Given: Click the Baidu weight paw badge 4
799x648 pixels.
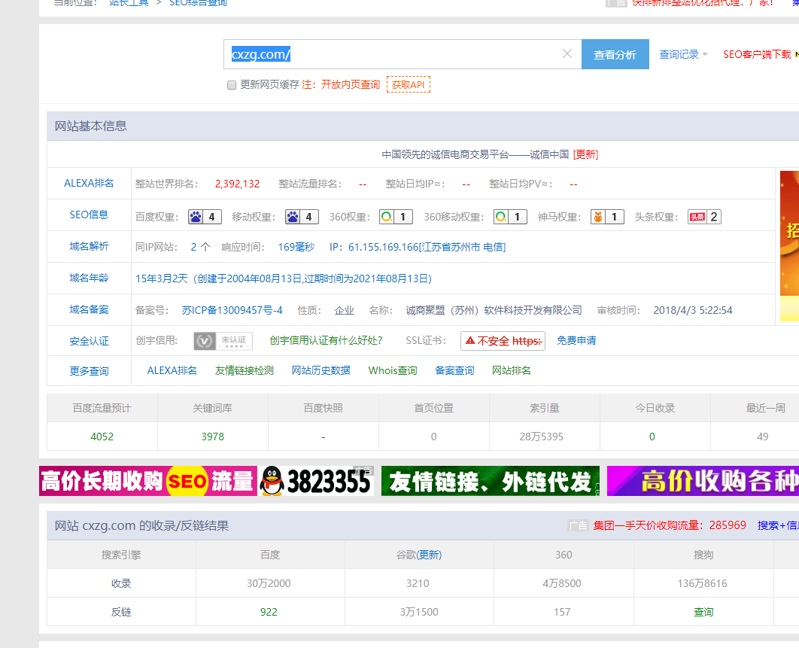Looking at the screenshot, I should tap(205, 217).
